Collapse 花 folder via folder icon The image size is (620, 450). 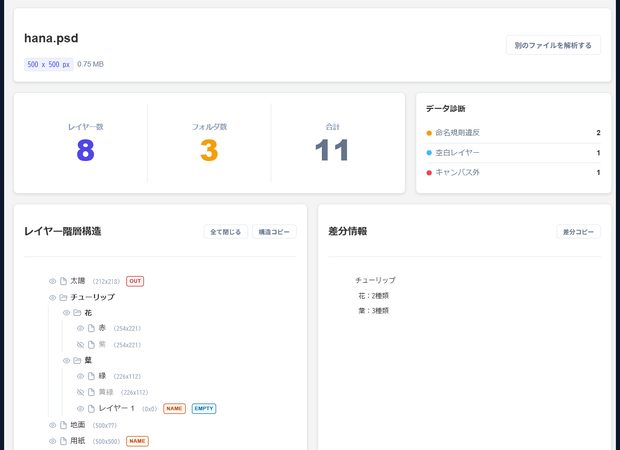(x=78, y=313)
